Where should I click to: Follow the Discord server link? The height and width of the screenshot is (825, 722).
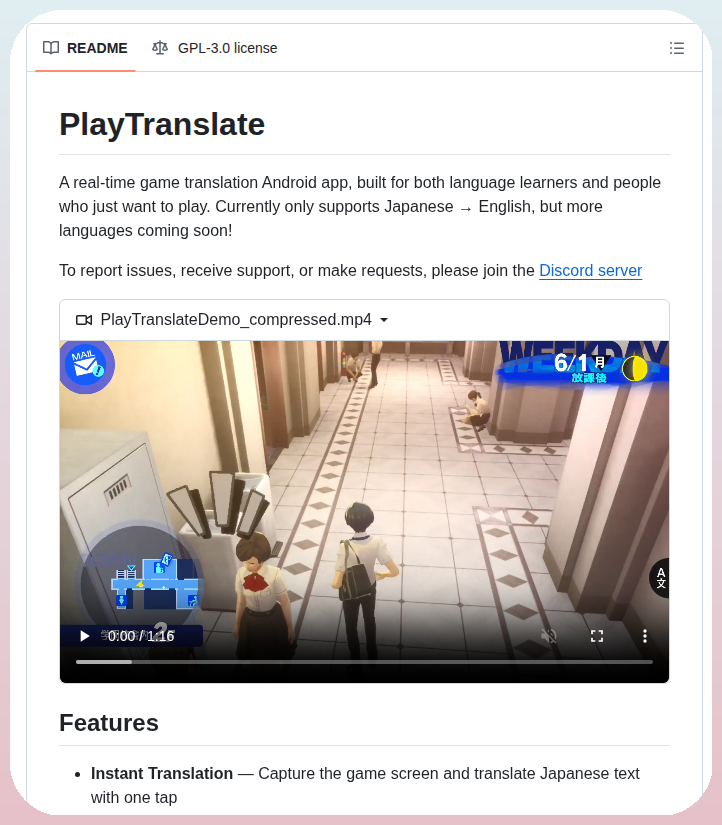[x=590, y=270]
